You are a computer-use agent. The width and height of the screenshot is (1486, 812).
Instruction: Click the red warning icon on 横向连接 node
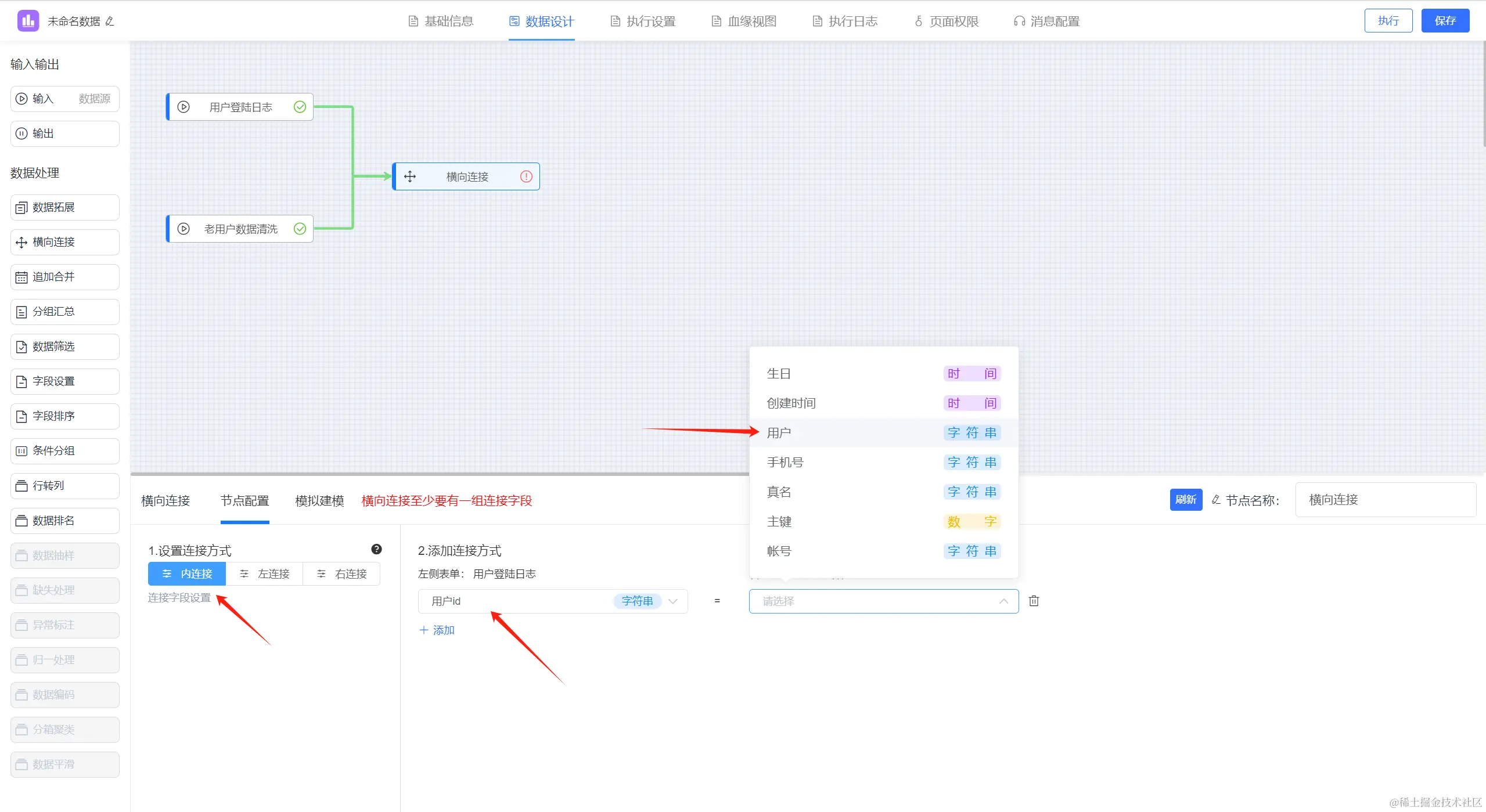526,176
